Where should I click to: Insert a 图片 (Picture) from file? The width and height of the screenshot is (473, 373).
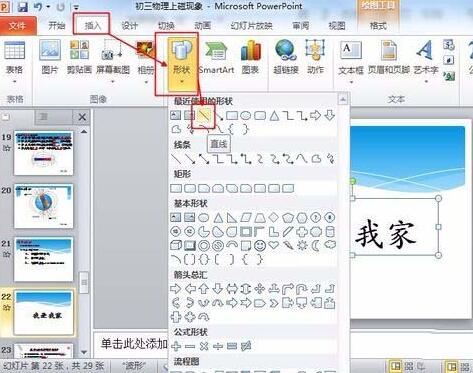point(50,57)
